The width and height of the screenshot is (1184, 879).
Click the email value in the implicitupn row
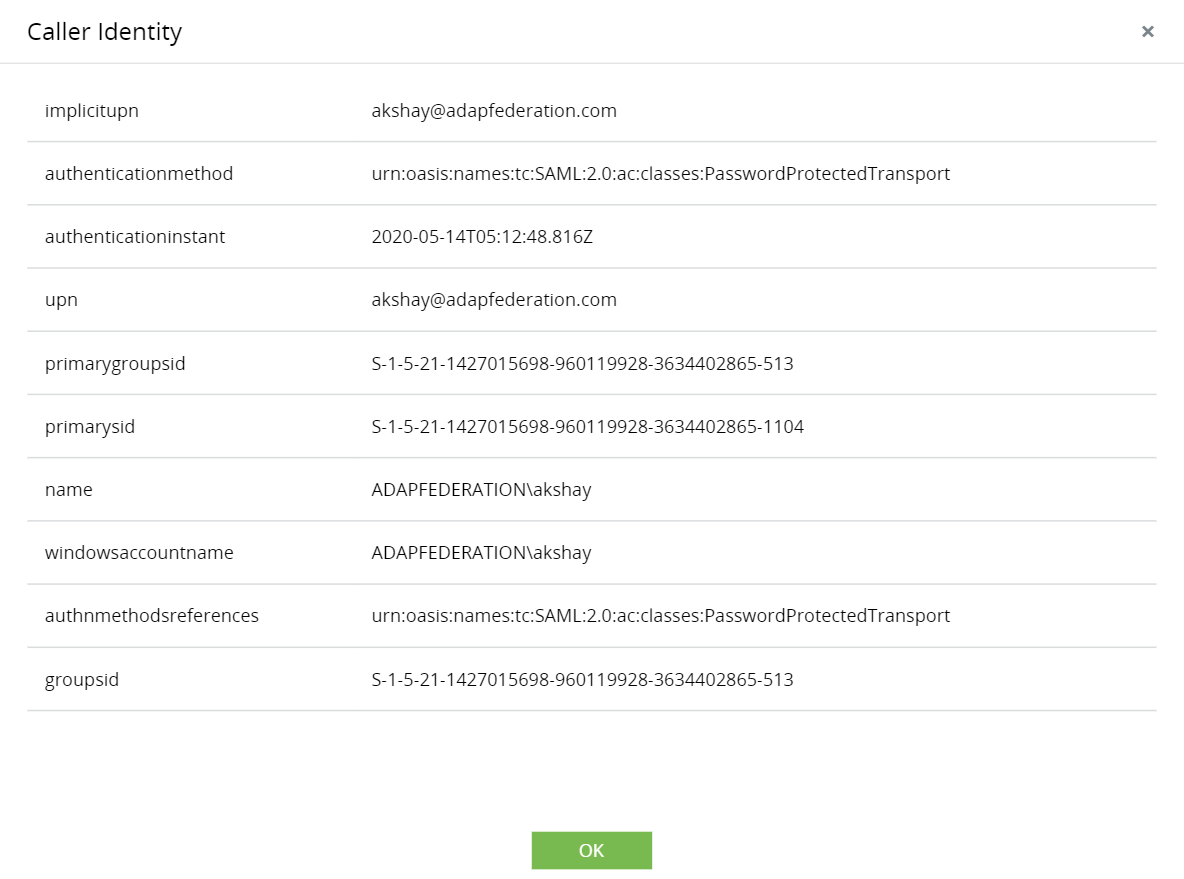[x=494, y=111]
